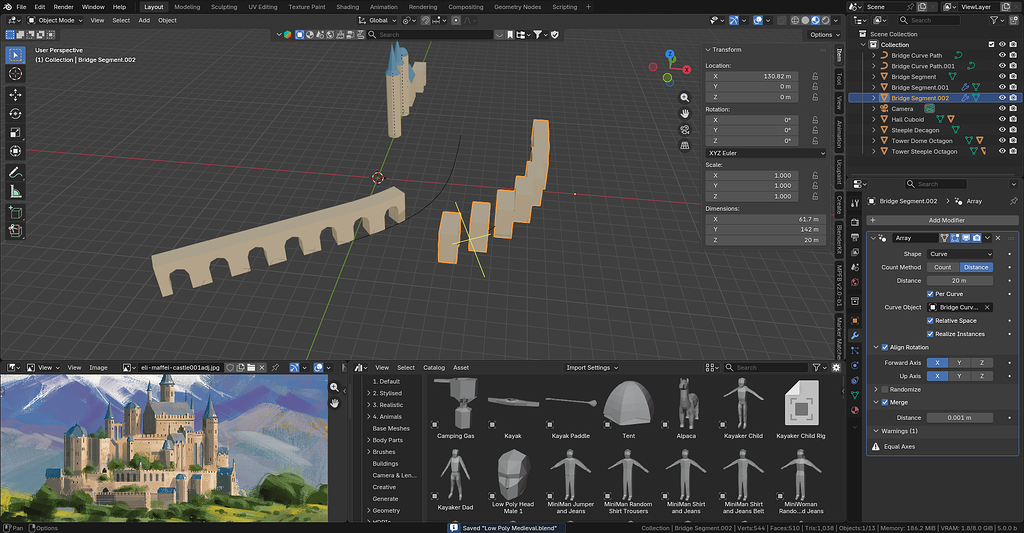The height and width of the screenshot is (533, 1024).
Task: Open the Object properties orange square tab
Action: [x=855, y=320]
